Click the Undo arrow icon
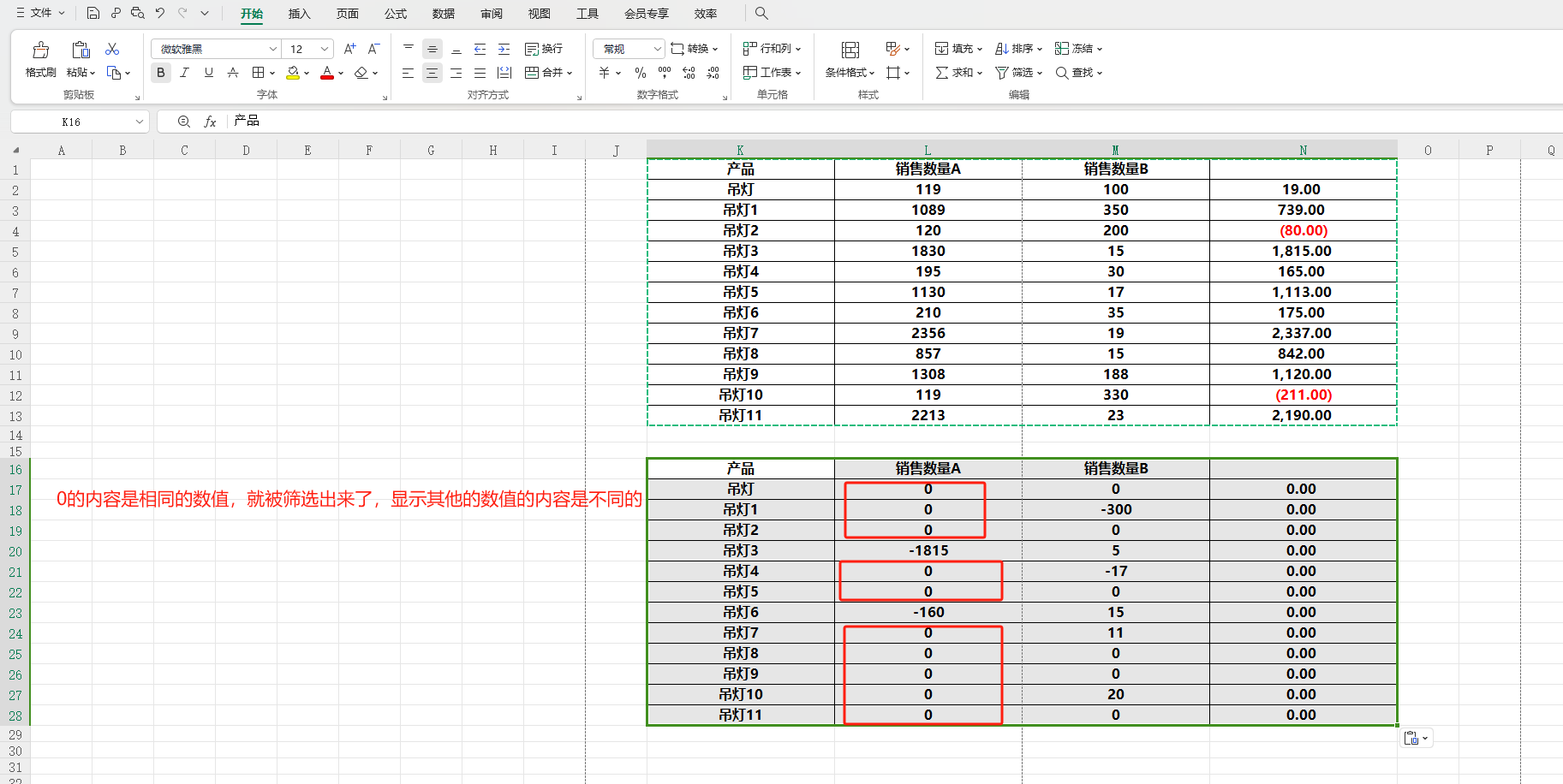Screen dimensions: 1563x784 pyautogui.click(x=160, y=13)
